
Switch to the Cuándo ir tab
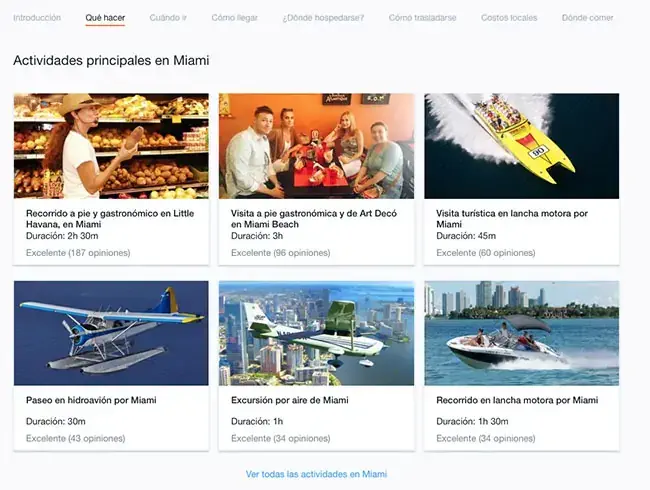coord(168,18)
